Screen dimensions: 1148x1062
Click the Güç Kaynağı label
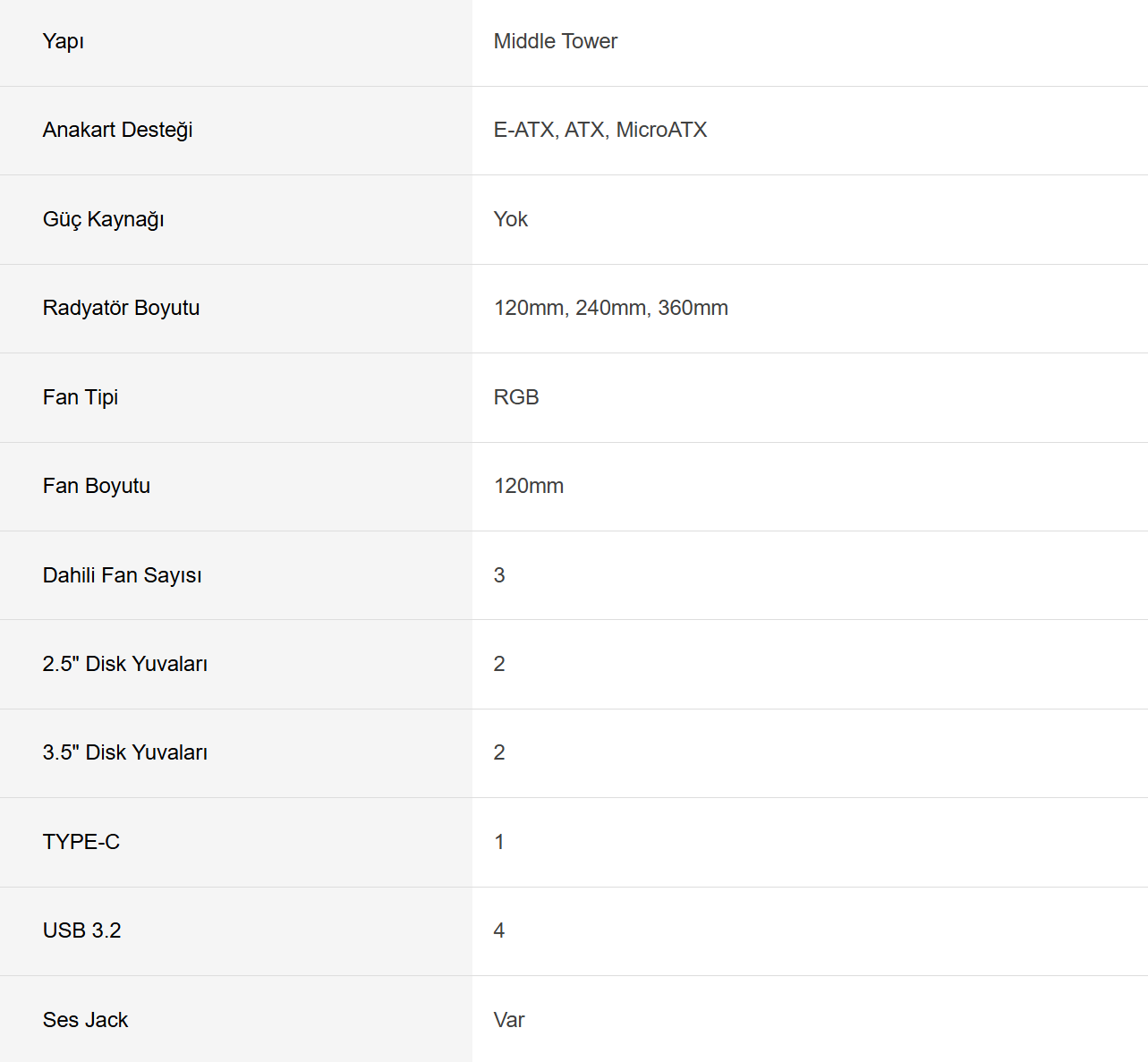pos(104,219)
